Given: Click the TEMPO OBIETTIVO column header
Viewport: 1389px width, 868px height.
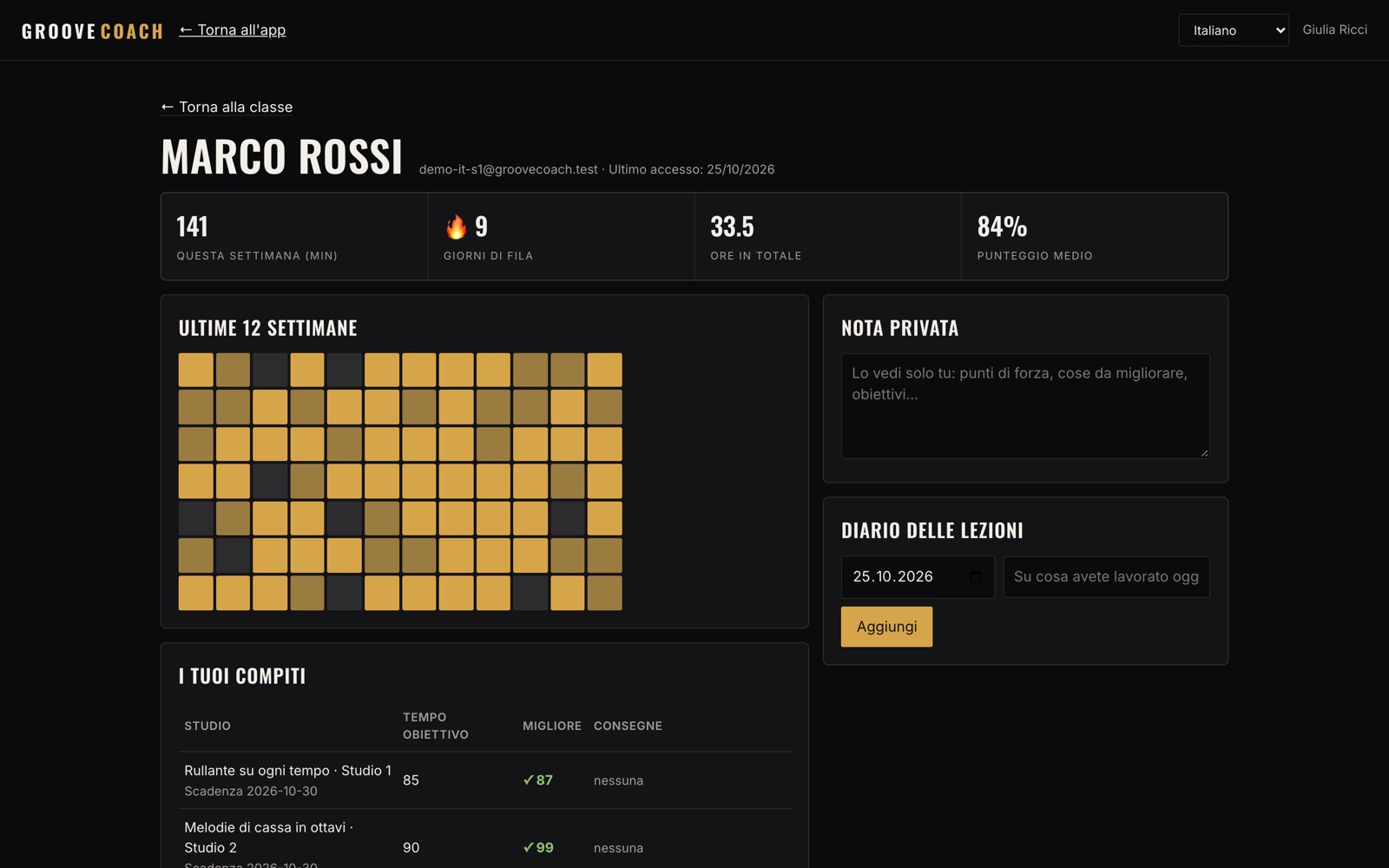Looking at the screenshot, I should [x=436, y=726].
